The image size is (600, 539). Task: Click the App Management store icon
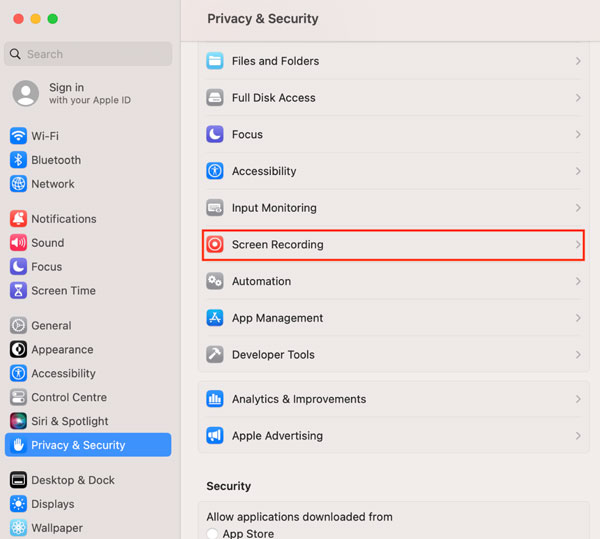click(x=215, y=318)
